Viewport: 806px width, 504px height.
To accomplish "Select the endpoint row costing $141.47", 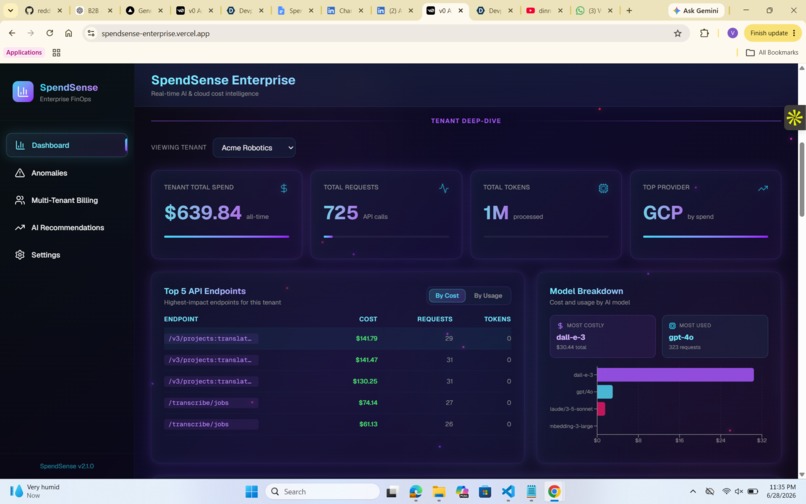I will pos(337,360).
